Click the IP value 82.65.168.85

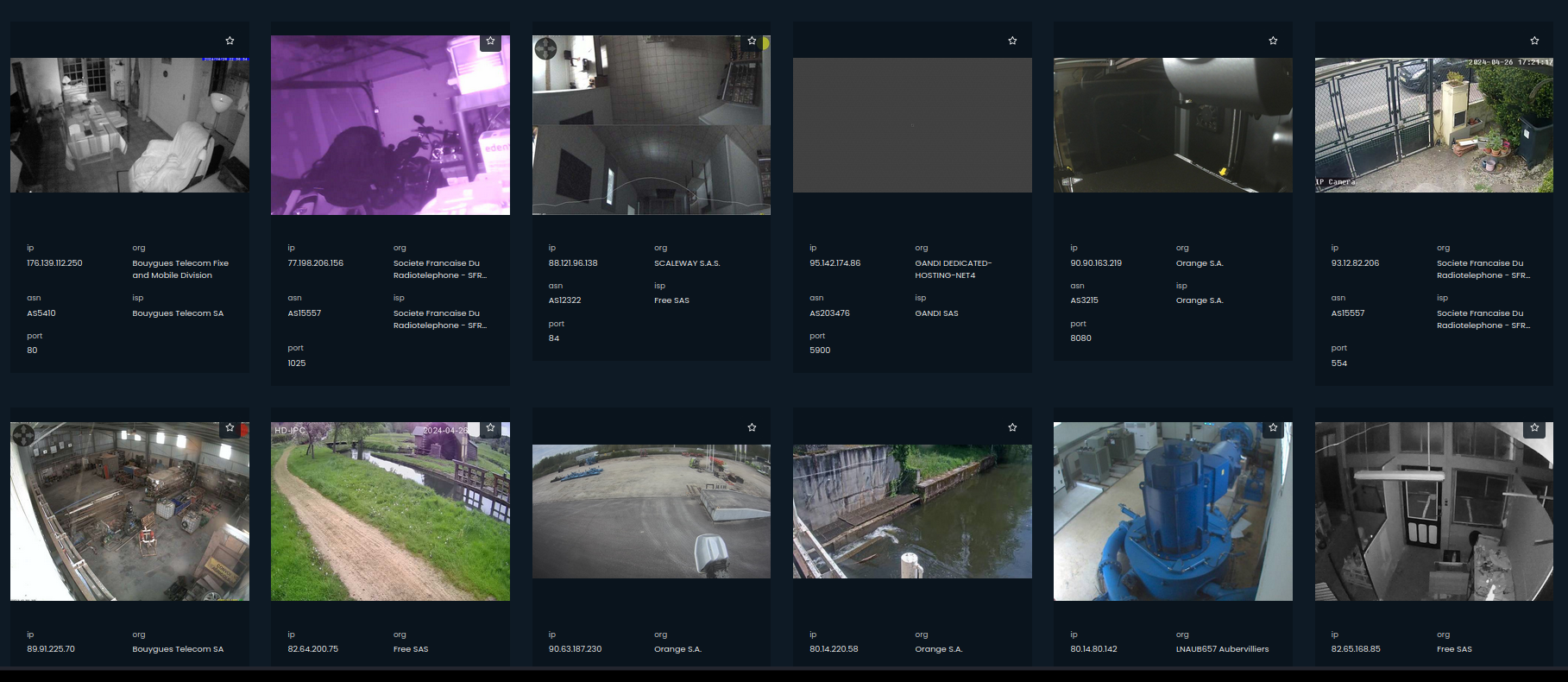pyautogui.click(x=1356, y=649)
